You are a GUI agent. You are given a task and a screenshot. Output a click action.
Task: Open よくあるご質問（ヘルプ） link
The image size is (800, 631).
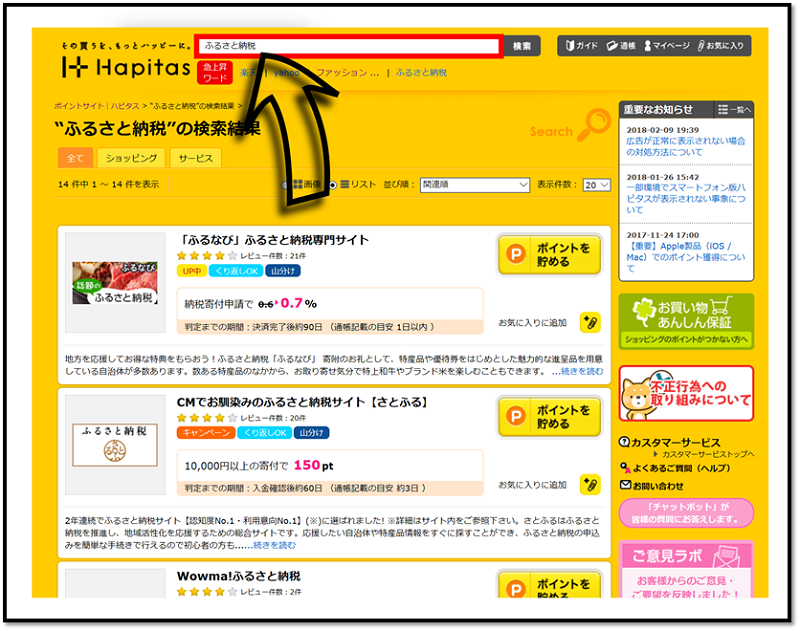click(x=682, y=468)
